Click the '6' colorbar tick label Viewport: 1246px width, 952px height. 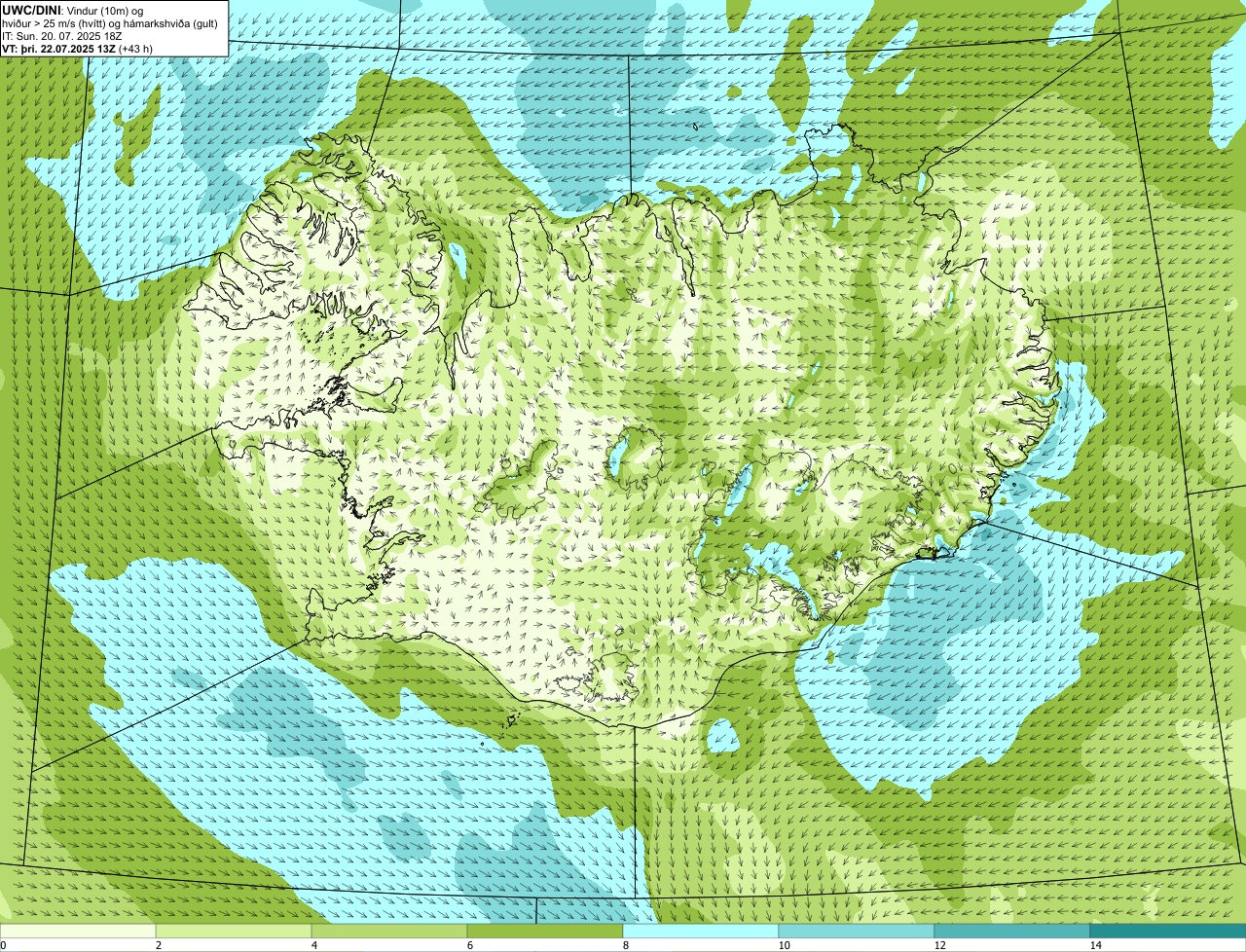click(x=469, y=945)
